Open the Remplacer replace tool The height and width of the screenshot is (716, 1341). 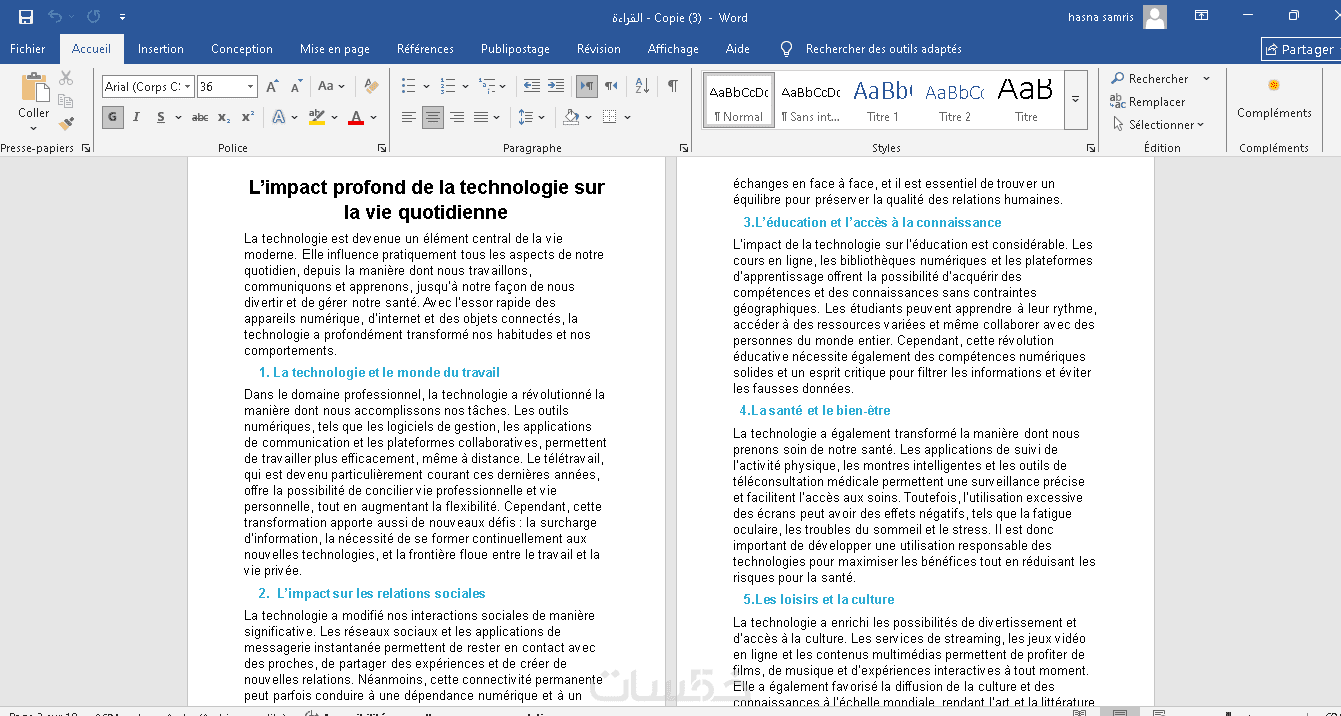click(x=1147, y=101)
